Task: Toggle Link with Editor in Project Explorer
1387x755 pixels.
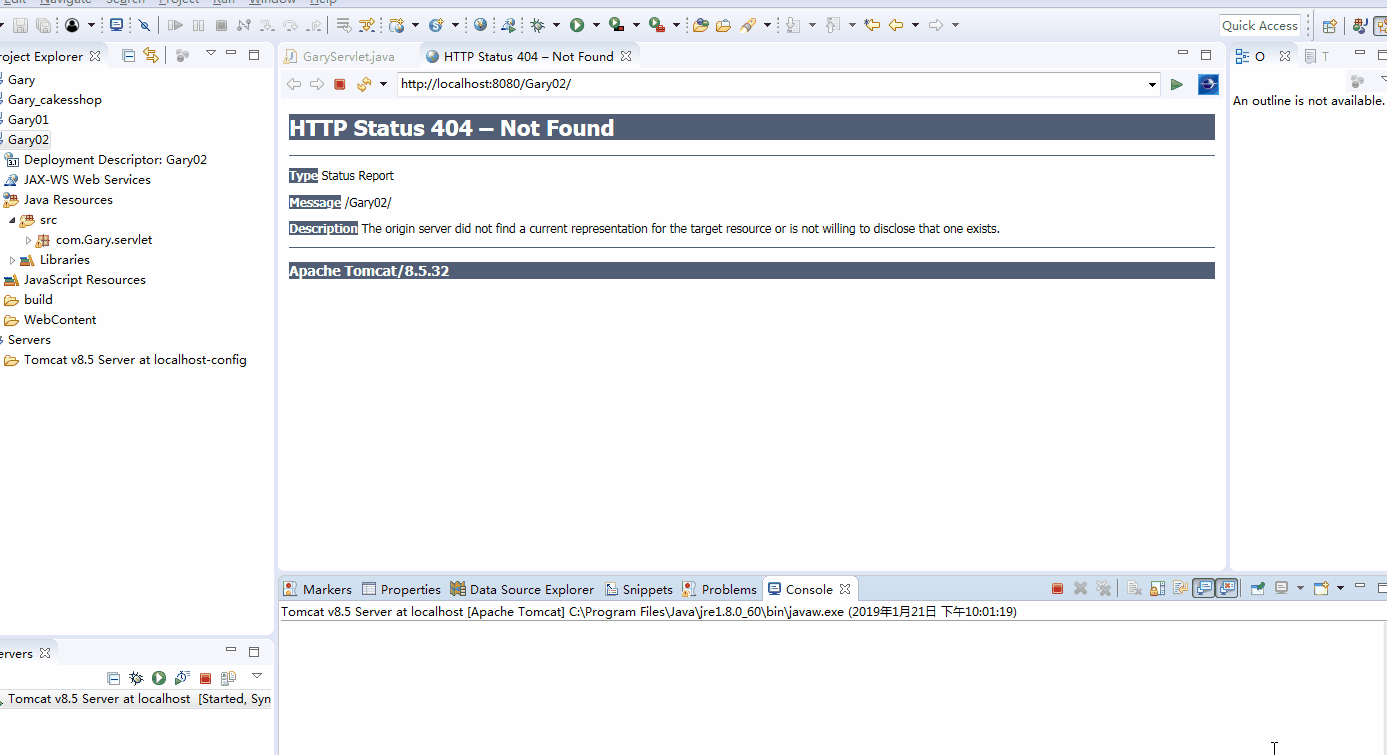Action: pyautogui.click(x=151, y=56)
